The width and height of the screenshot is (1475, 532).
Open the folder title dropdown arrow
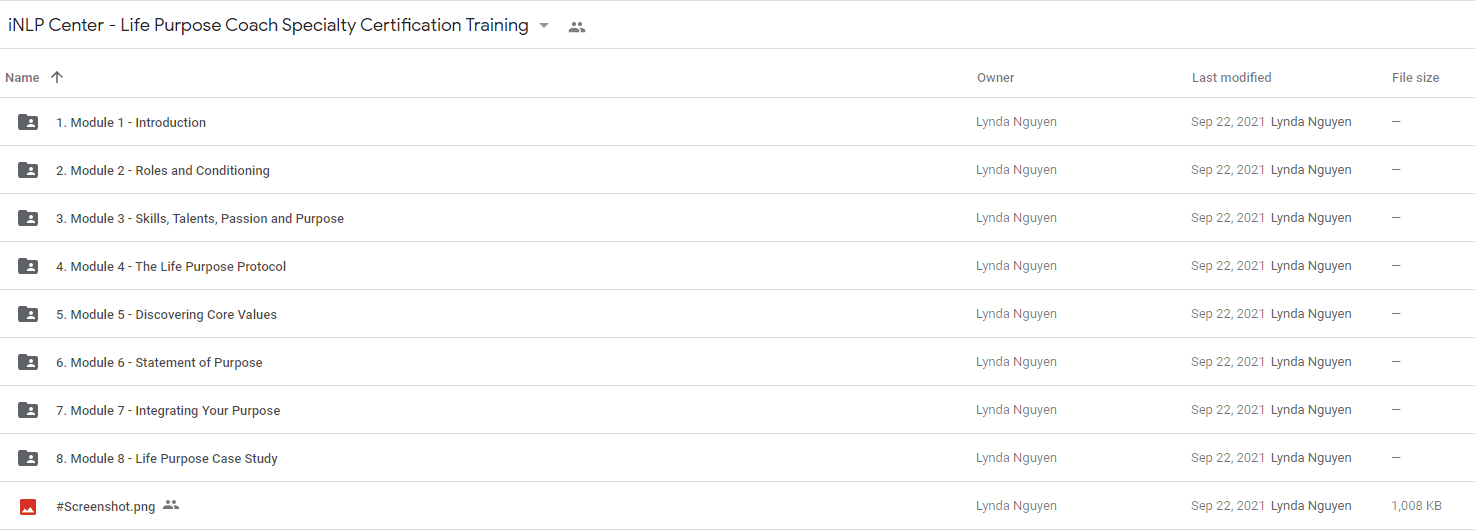(544, 26)
